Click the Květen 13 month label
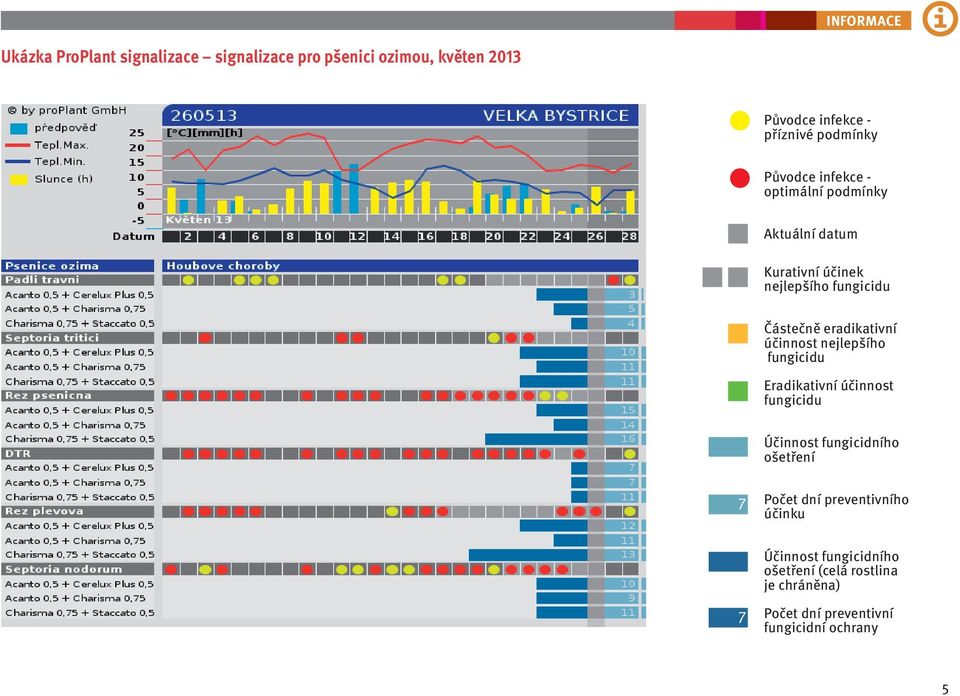960x696 pixels. click(x=198, y=219)
